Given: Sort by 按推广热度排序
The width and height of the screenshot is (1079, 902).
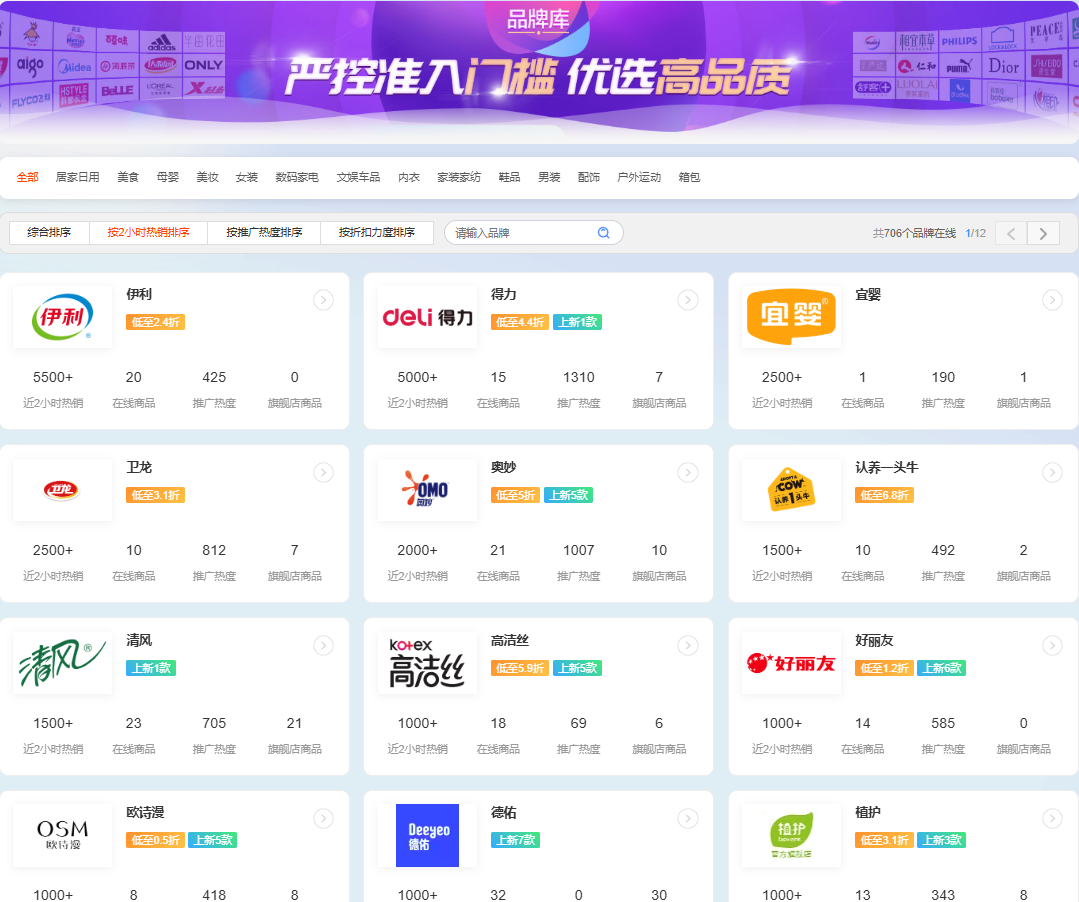Looking at the screenshot, I should coord(264,233).
